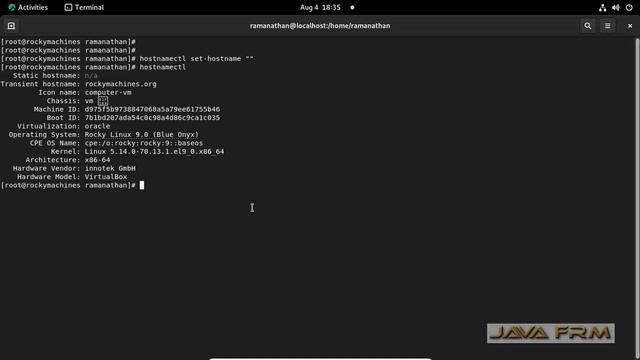Click the window title ramanathan@localhost
Image resolution: width=640 pixels, height=360 pixels.
320,26
